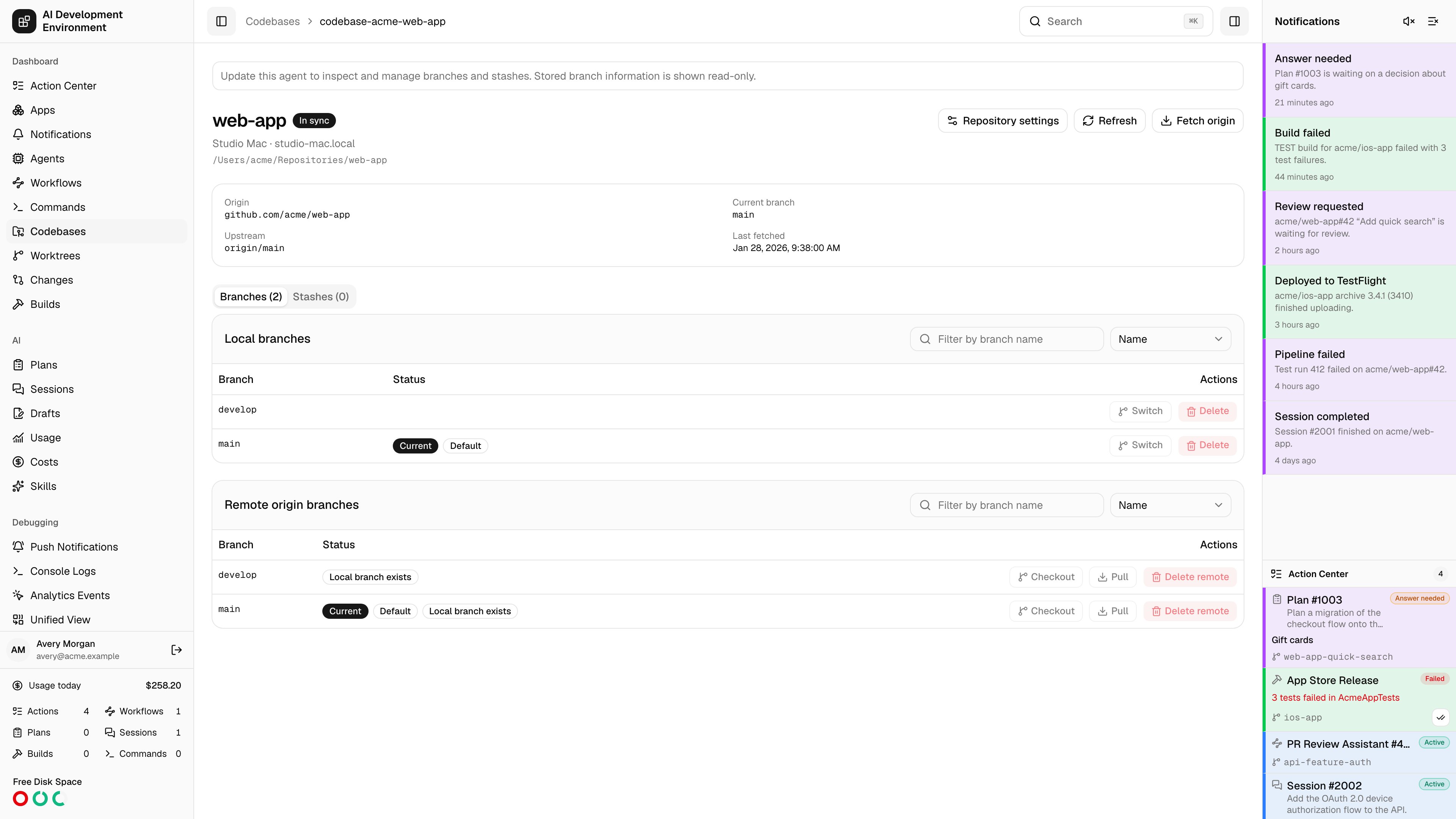This screenshot has height=819, width=1456.
Task: Open Usage page
Action: 97,438
